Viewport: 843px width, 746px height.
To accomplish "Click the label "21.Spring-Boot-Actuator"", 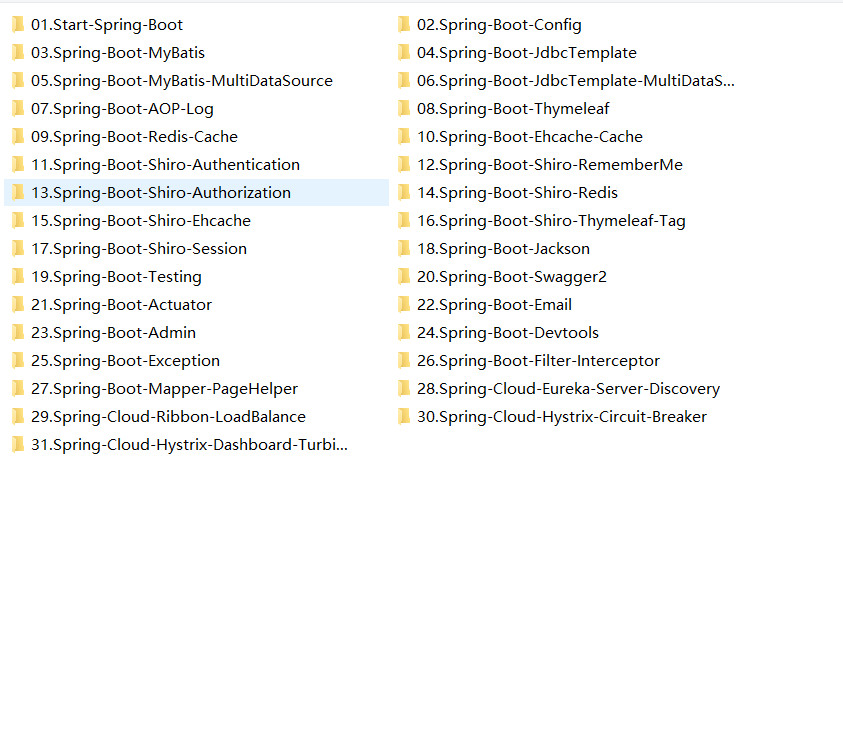I will coord(122,305).
